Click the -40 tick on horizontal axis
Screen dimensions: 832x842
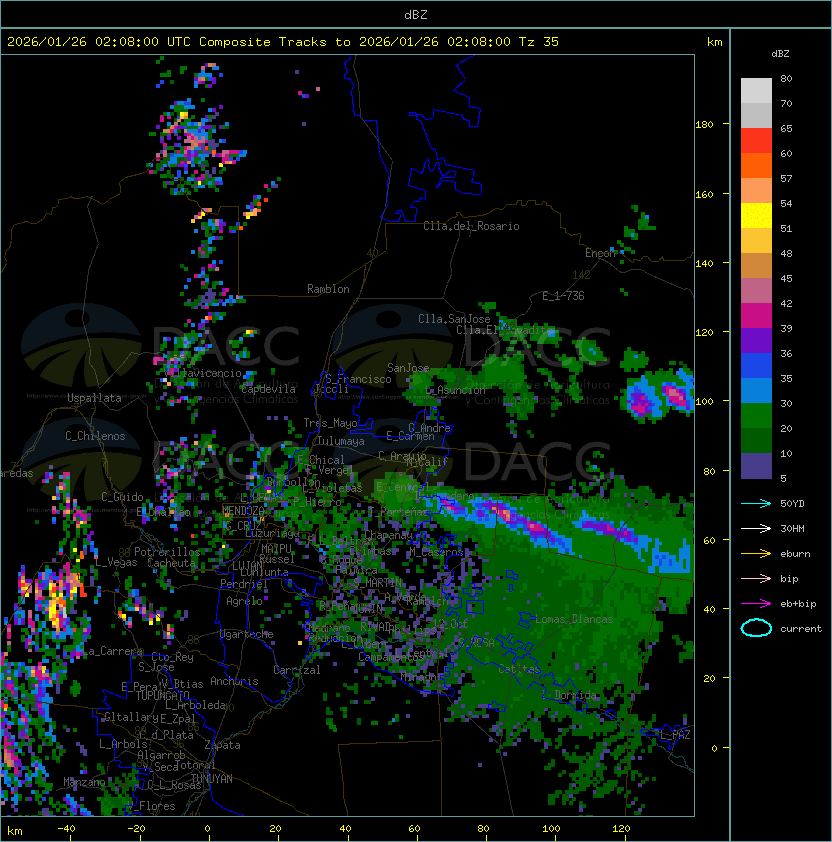pos(66,829)
